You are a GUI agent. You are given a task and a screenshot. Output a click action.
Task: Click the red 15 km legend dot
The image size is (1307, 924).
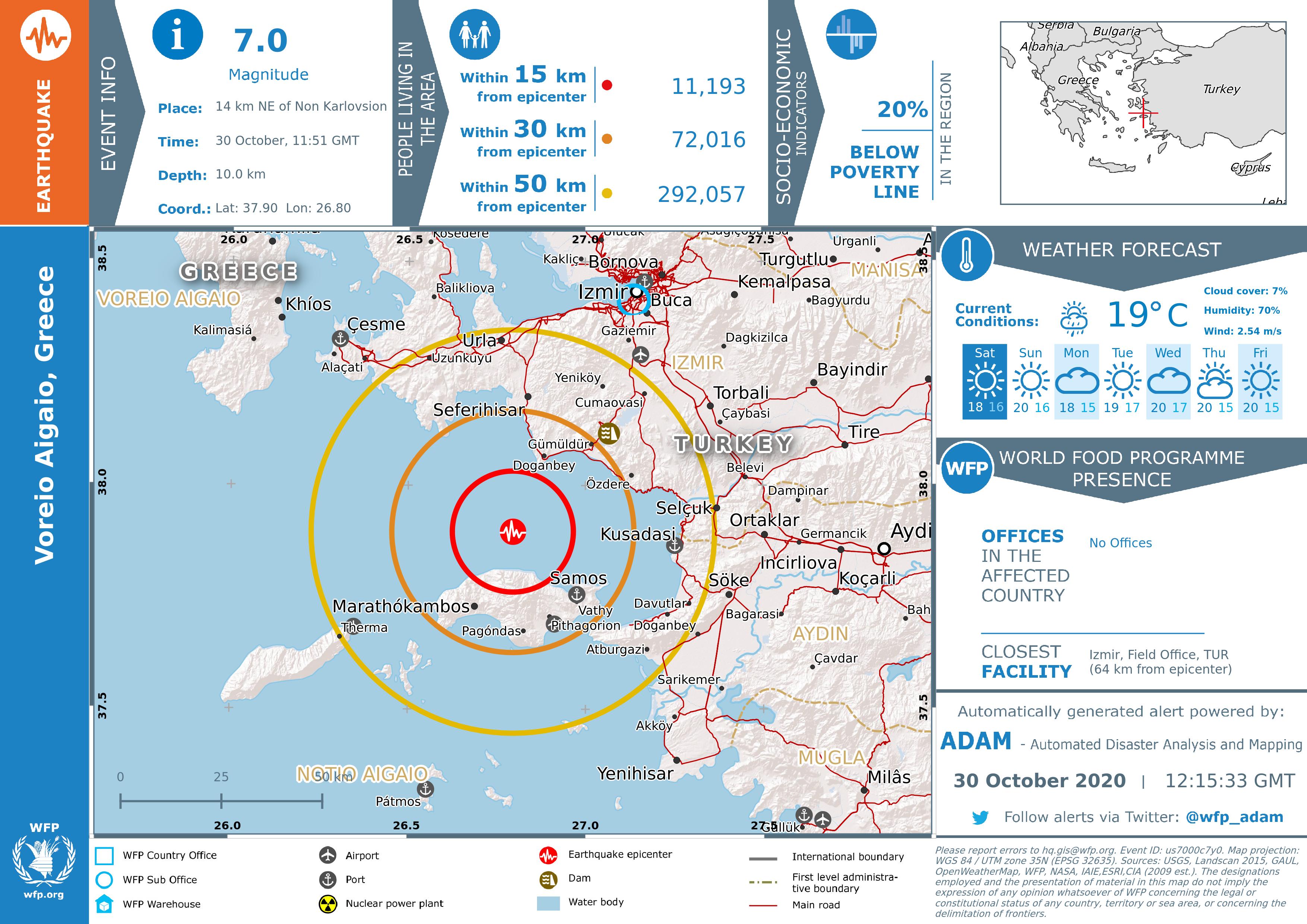coord(607,85)
